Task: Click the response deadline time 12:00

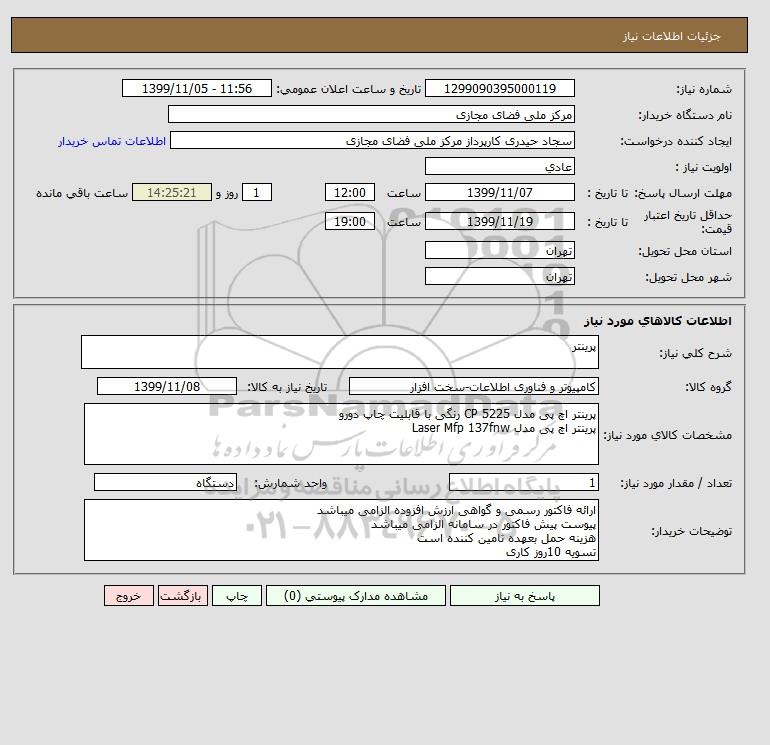Action: click(350, 193)
